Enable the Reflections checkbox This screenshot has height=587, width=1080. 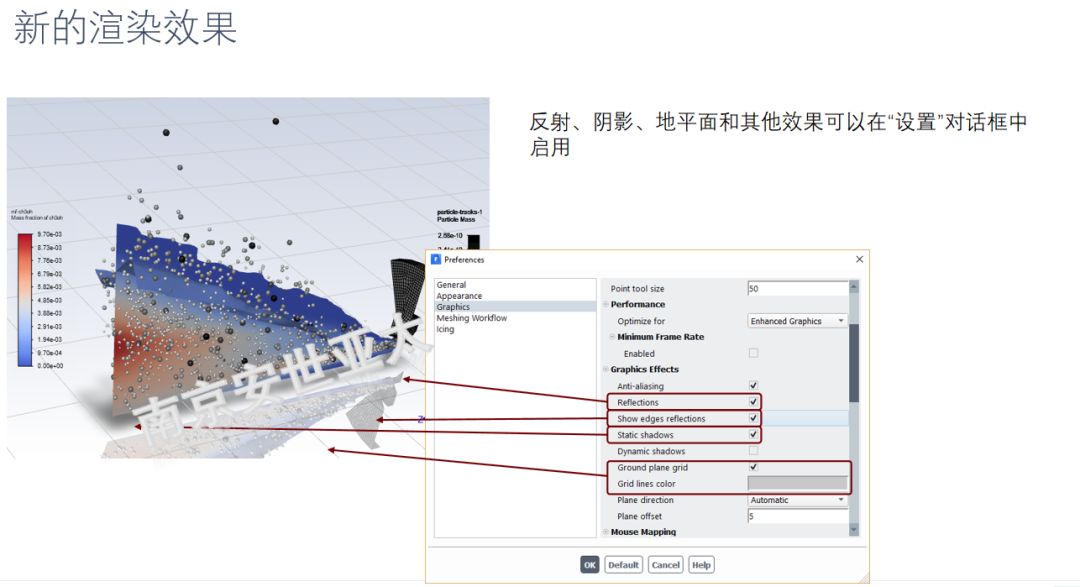[753, 403]
